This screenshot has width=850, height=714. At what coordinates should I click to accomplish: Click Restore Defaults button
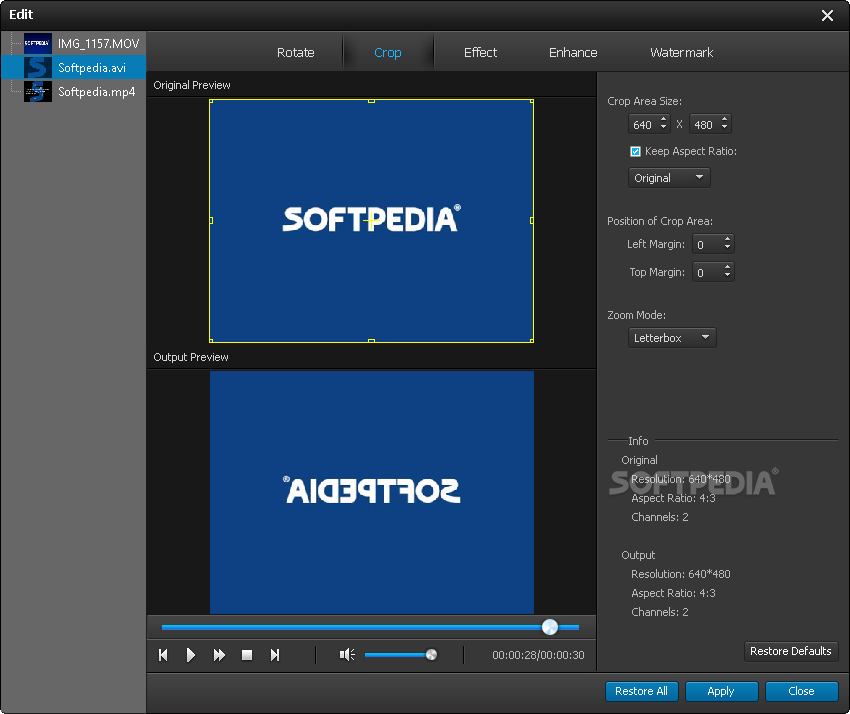(x=791, y=651)
